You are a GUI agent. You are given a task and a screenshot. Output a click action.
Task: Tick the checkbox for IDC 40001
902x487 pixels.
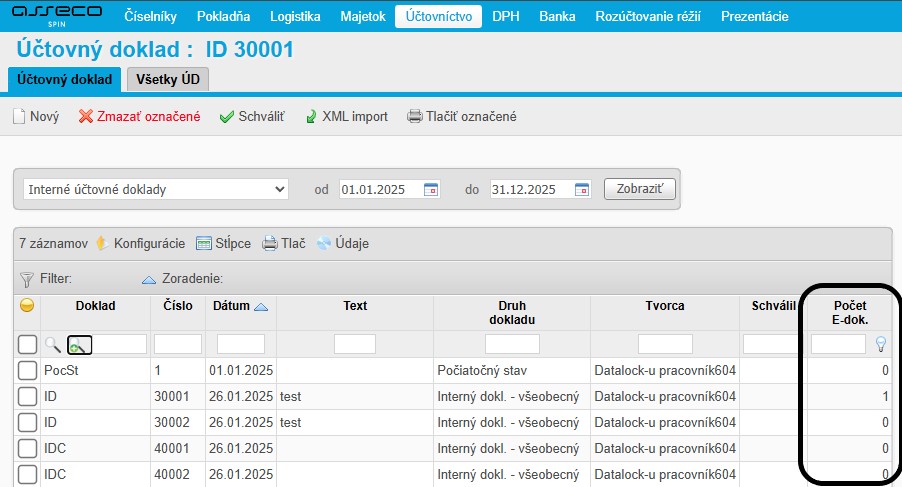pos(27,449)
